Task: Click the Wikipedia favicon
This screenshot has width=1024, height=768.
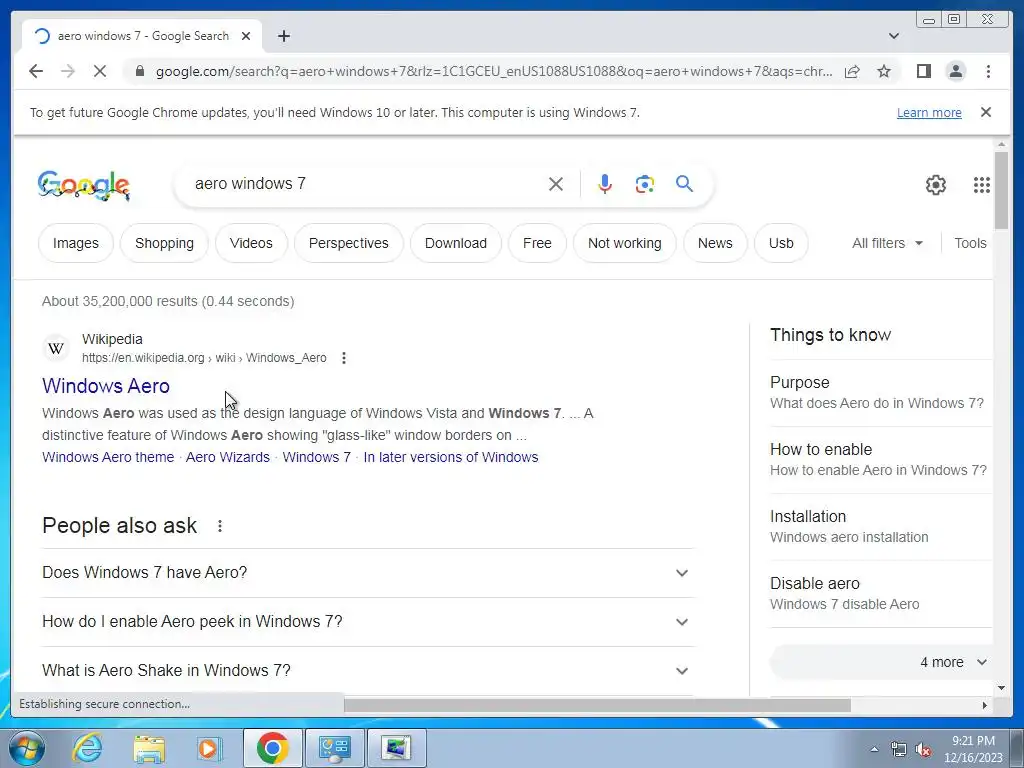Action: (56, 348)
